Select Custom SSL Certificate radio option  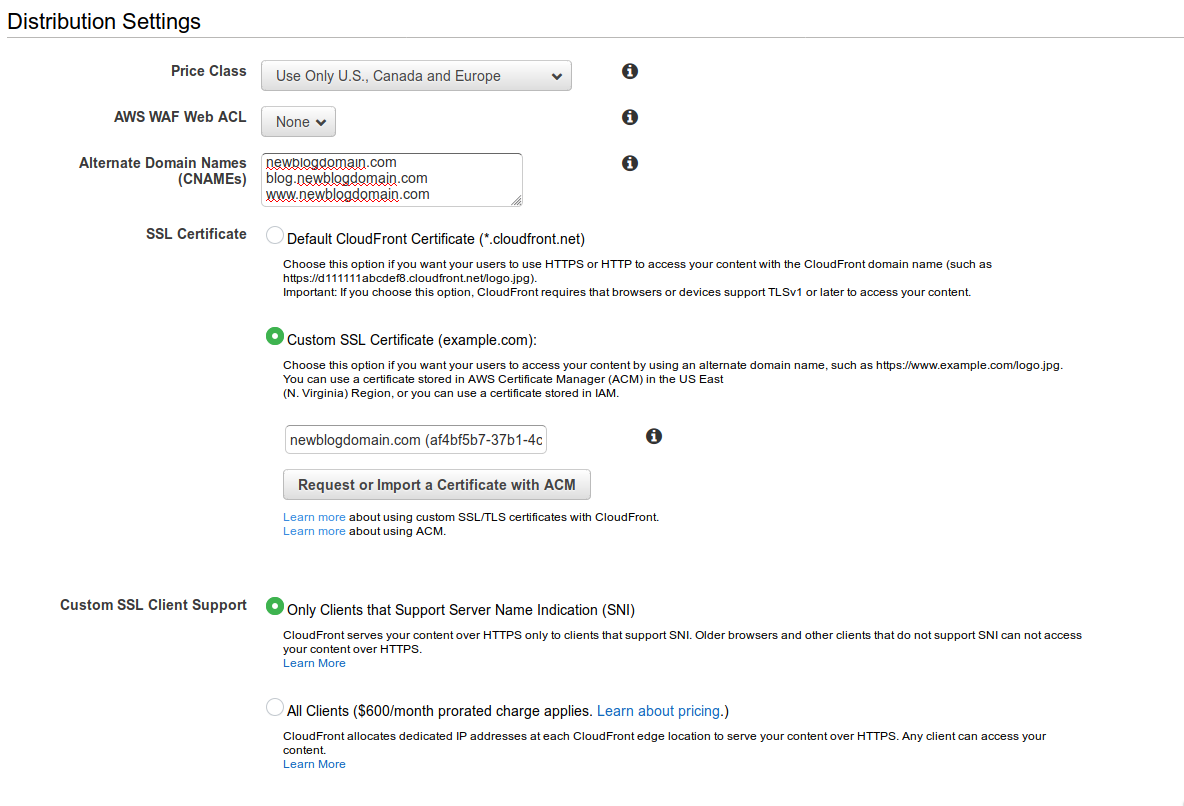click(275, 336)
